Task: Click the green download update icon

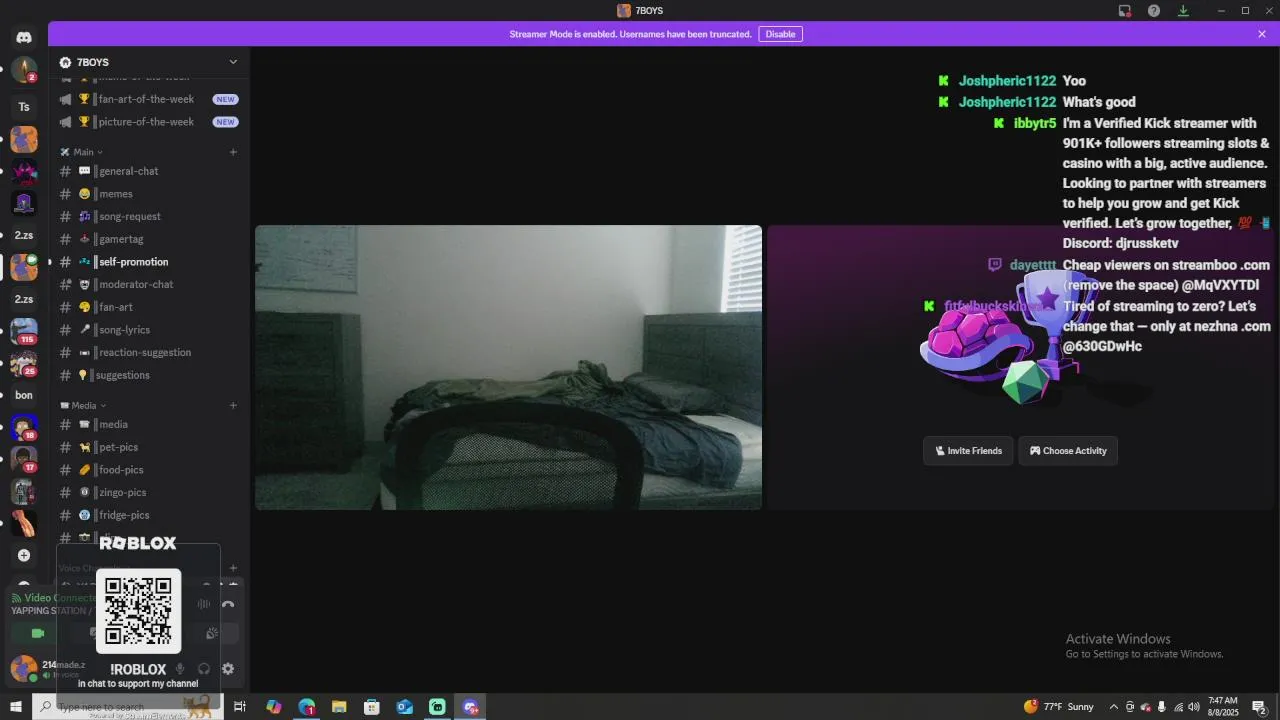Action: coord(1183,11)
